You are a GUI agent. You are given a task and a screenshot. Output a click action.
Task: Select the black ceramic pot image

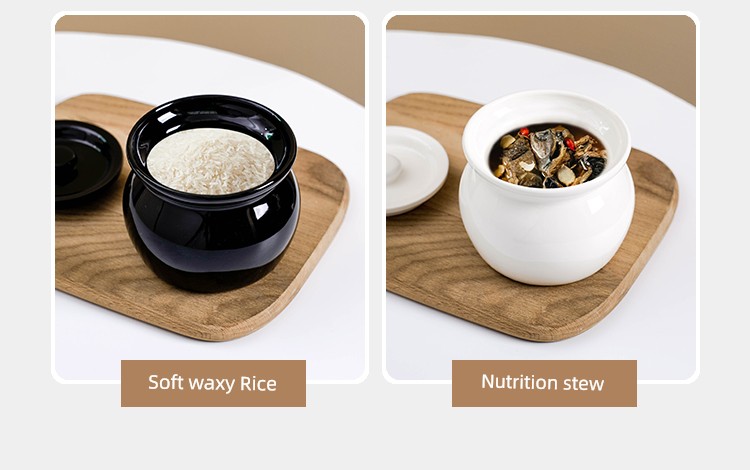point(211,193)
